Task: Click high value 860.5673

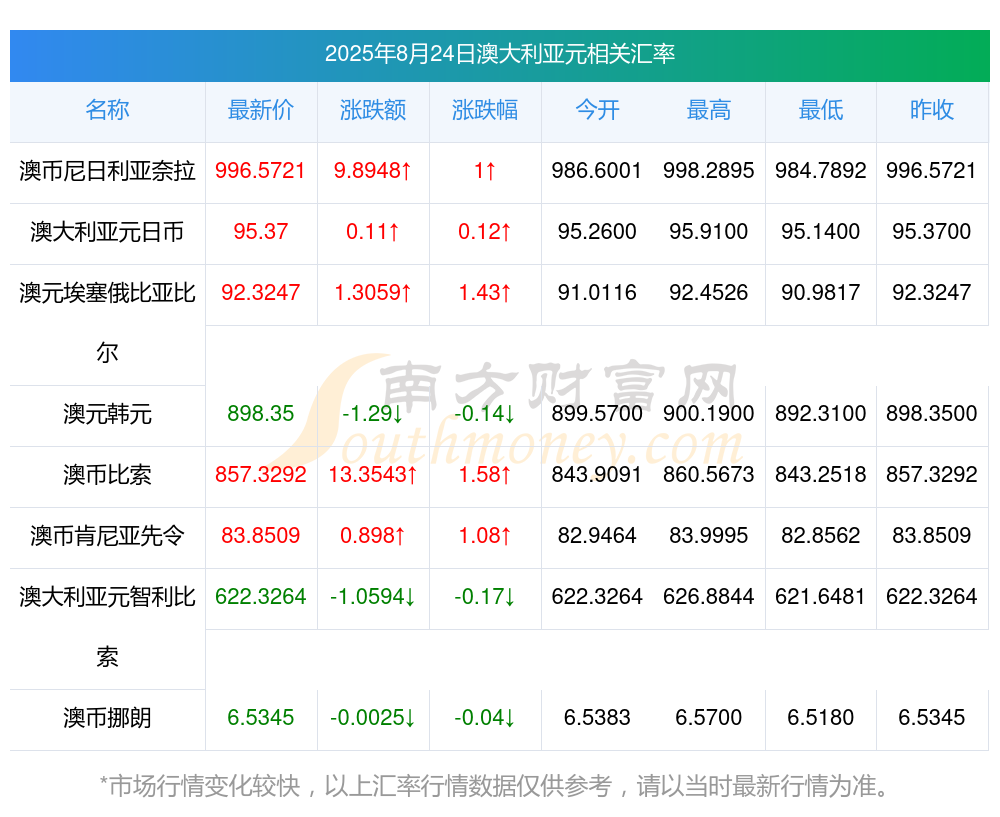Action: (709, 475)
